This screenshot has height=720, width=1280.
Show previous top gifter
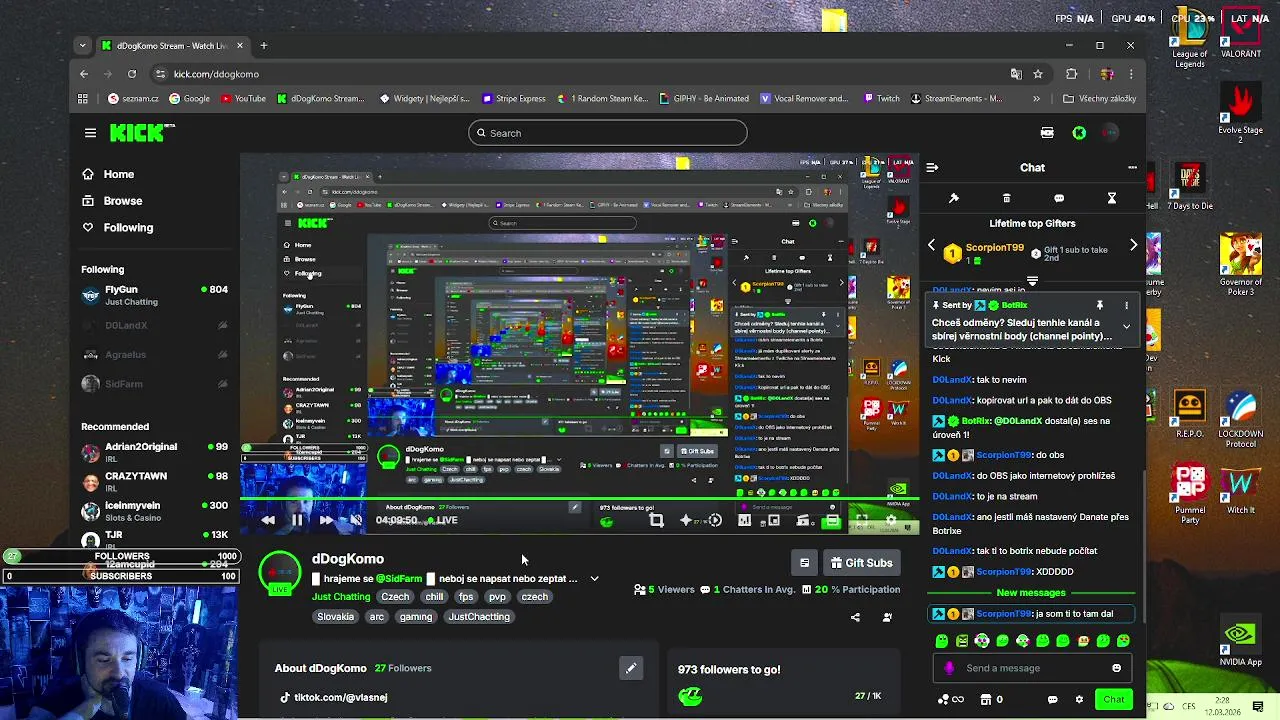pos(931,245)
